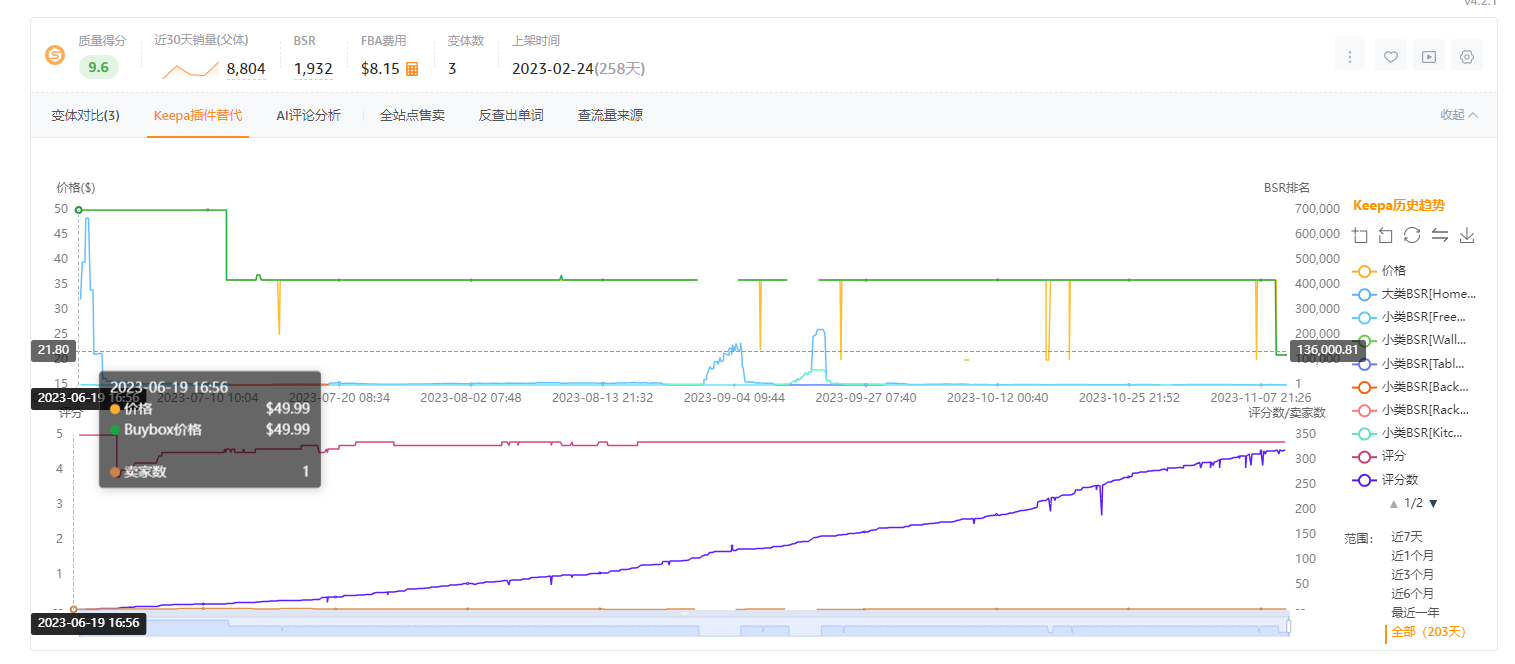The width and height of the screenshot is (1515, 664).
Task: Download the chart via the export icon
Action: (1467, 234)
